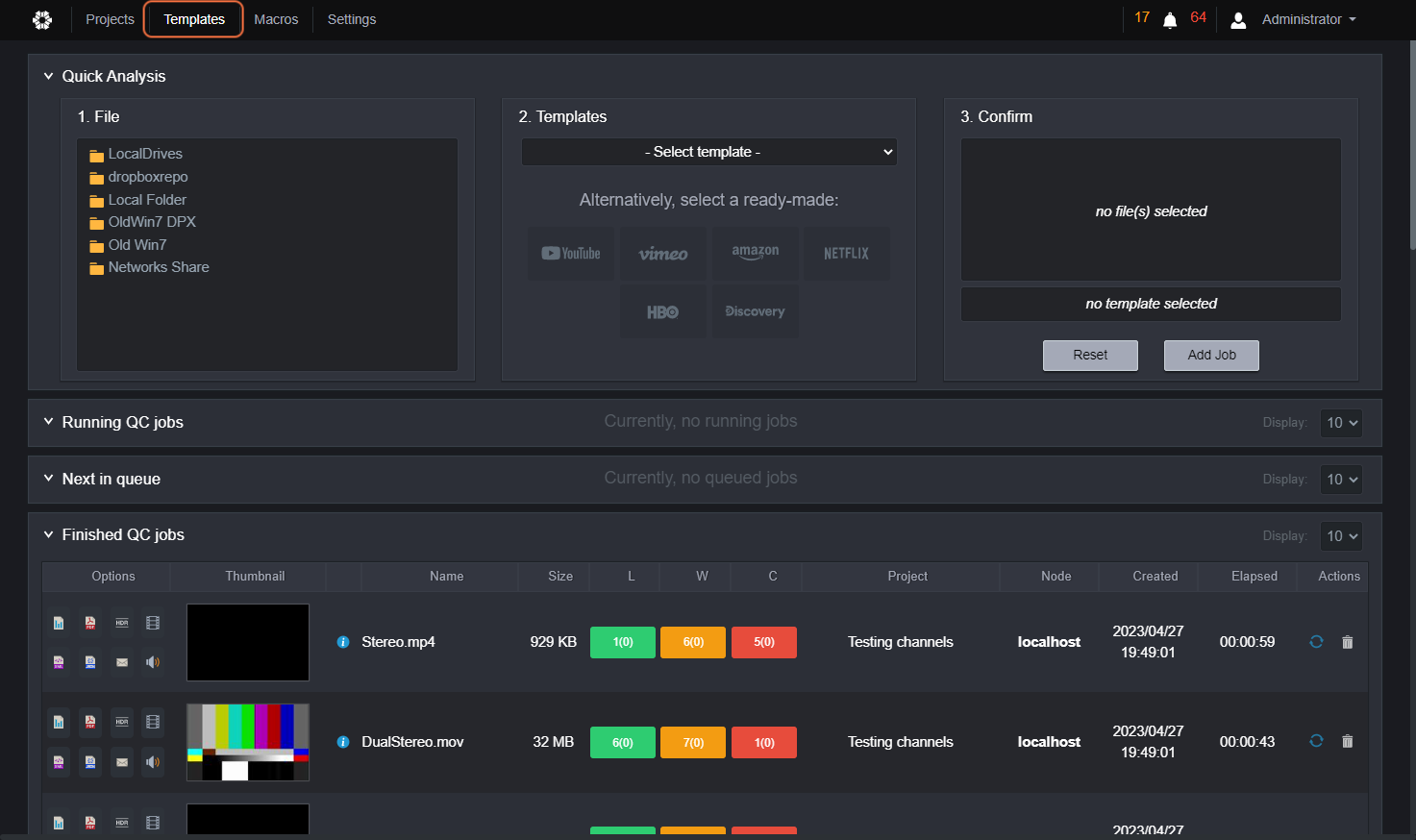Delete the DualStereo.mov job with trash icon
Viewport: 1416px width, 840px height.
[x=1347, y=741]
